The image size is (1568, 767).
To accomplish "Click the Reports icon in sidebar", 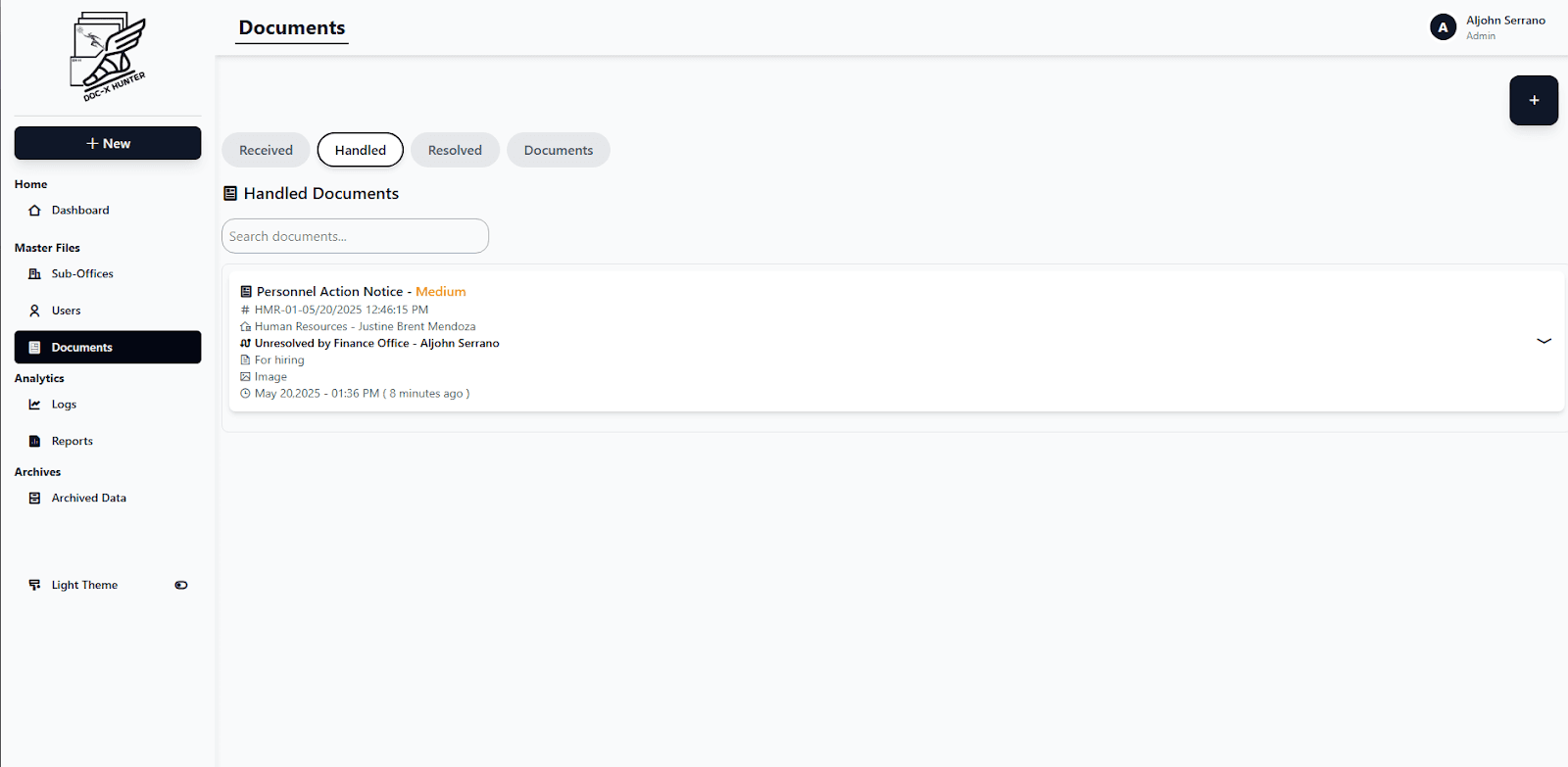I will coord(34,441).
